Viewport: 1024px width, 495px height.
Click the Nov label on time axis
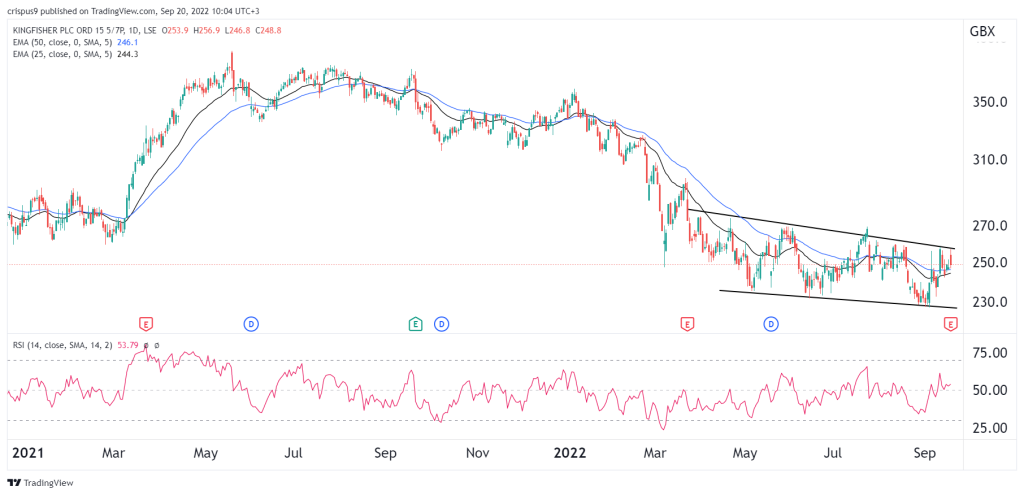pyautogui.click(x=478, y=453)
